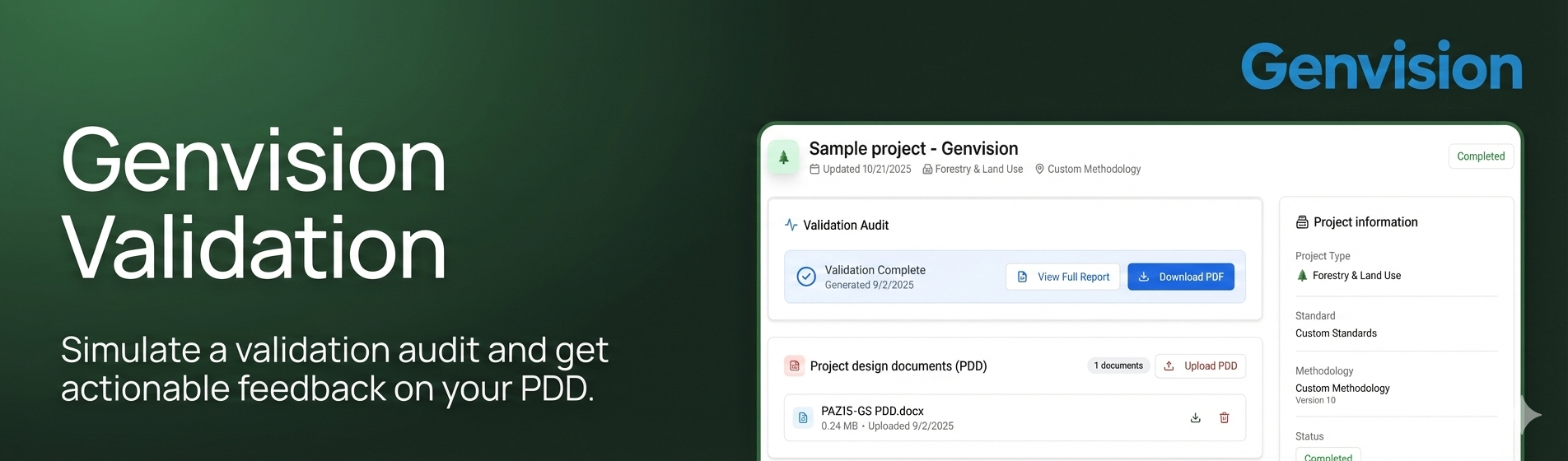The width and height of the screenshot is (1568, 461).
Task: Click the Project information header icon
Action: click(x=1302, y=222)
